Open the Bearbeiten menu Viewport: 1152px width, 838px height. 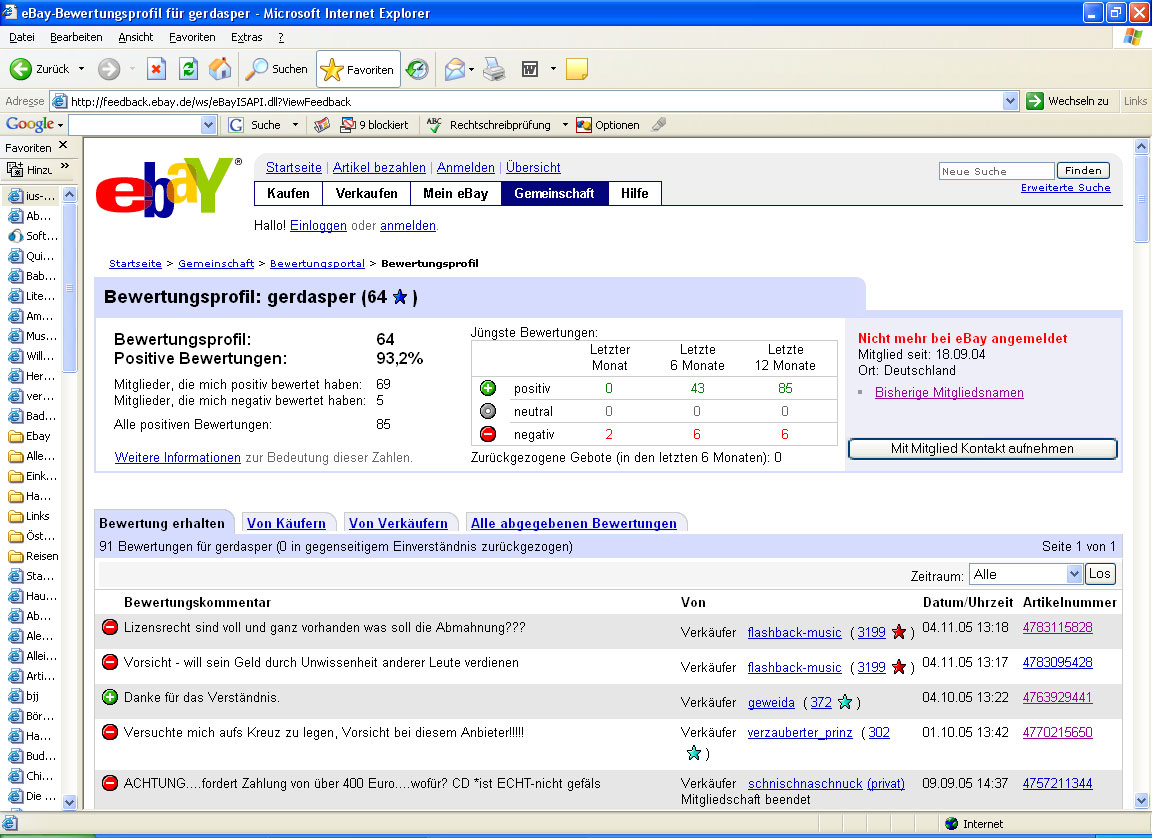(76, 37)
